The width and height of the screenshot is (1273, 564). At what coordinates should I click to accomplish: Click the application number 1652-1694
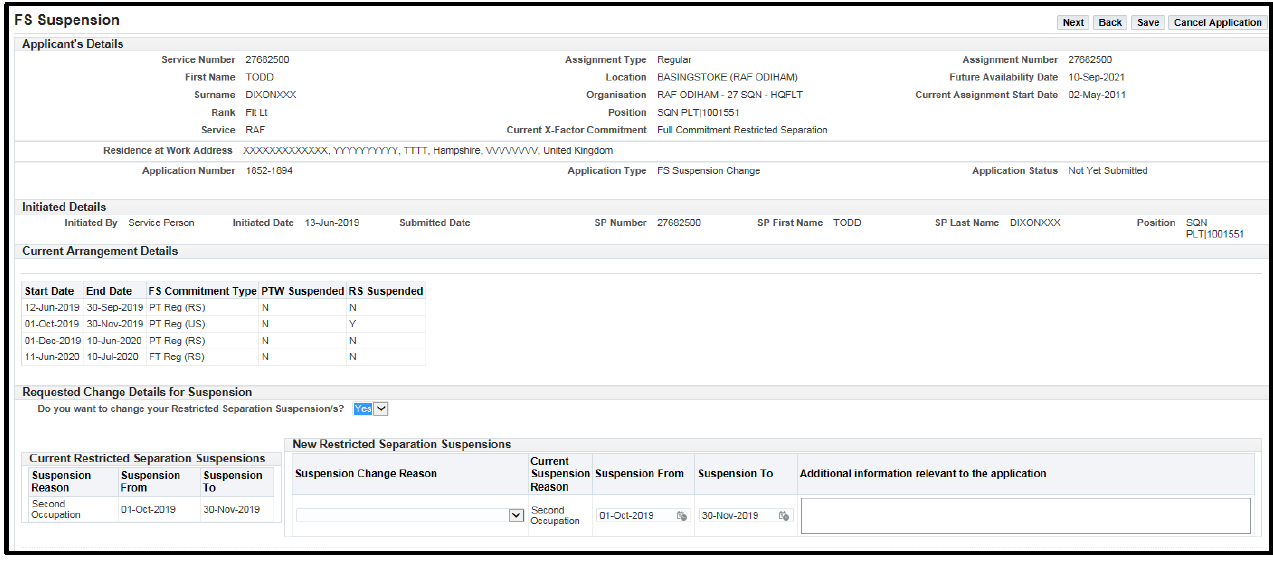pos(269,171)
